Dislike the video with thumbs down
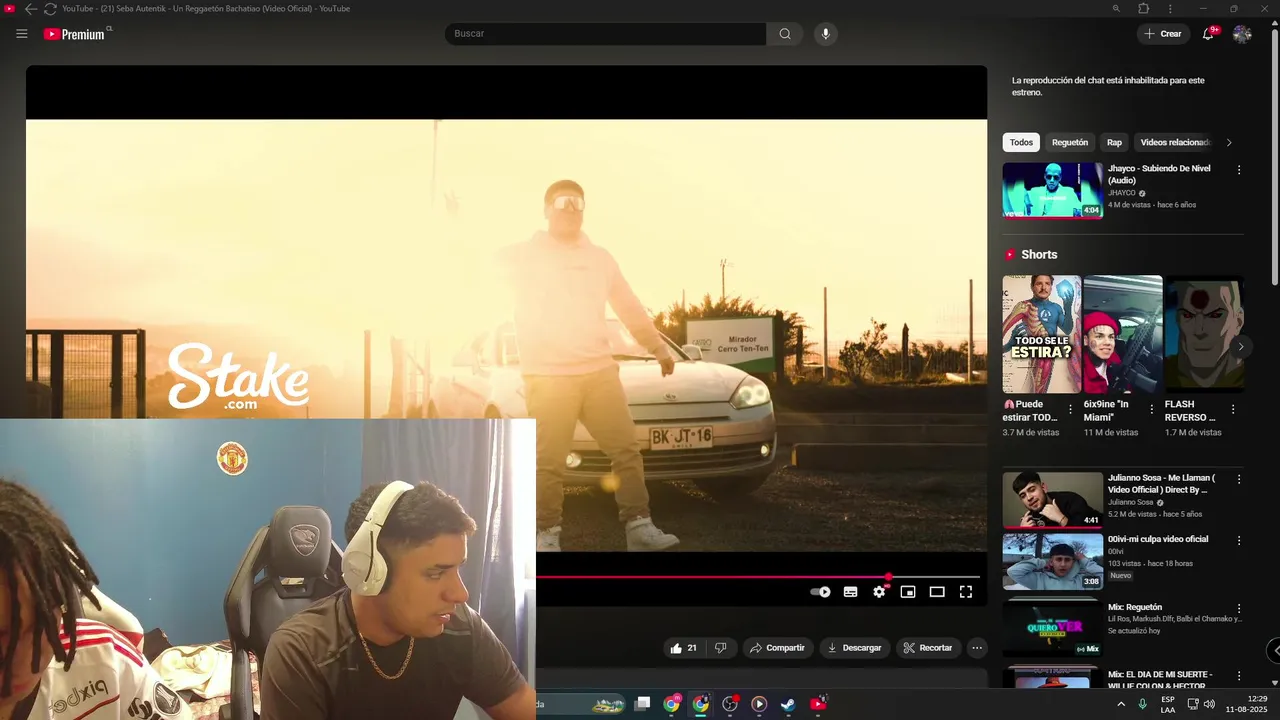The width and height of the screenshot is (1280, 720). click(721, 648)
